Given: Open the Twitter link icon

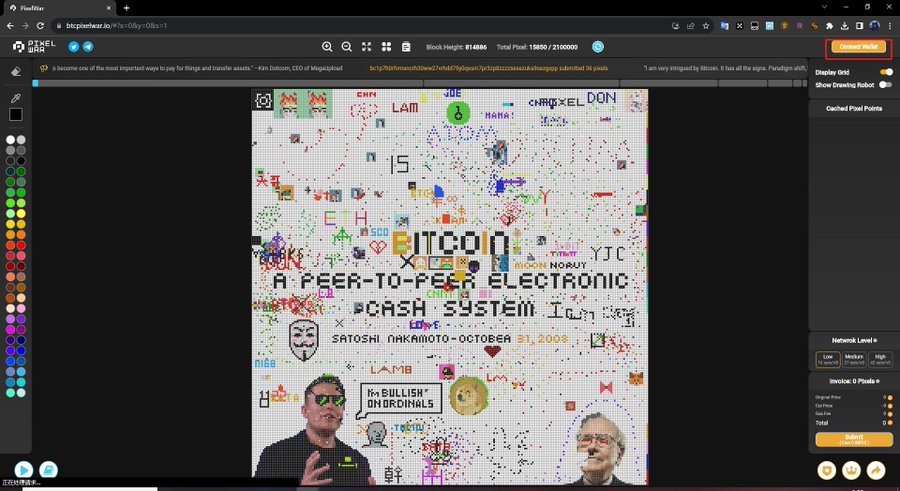Looking at the screenshot, I should [x=73, y=47].
